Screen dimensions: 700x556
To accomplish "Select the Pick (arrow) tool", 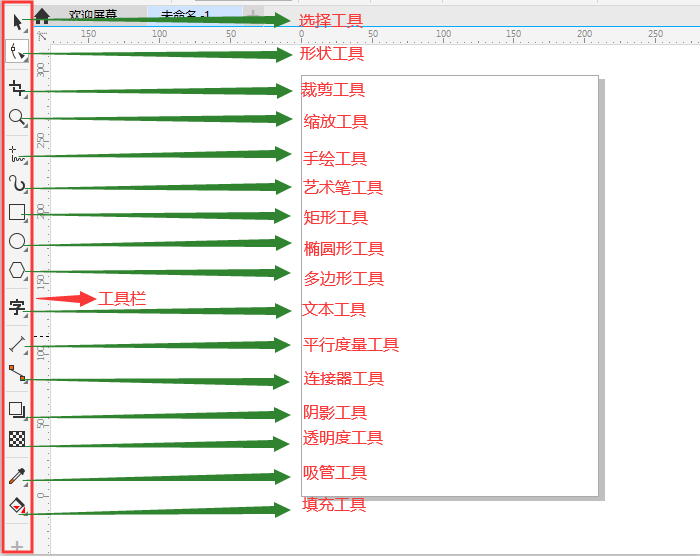I will tap(17, 22).
